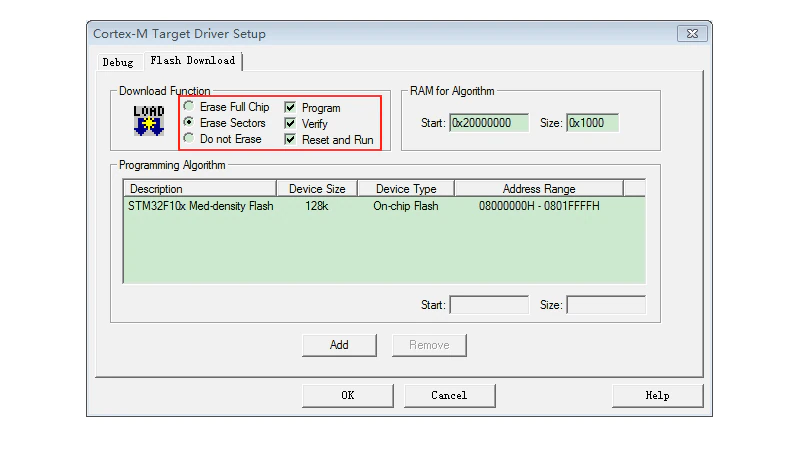Click the 08000000H - 0801FFFFH address range

click(x=539, y=206)
